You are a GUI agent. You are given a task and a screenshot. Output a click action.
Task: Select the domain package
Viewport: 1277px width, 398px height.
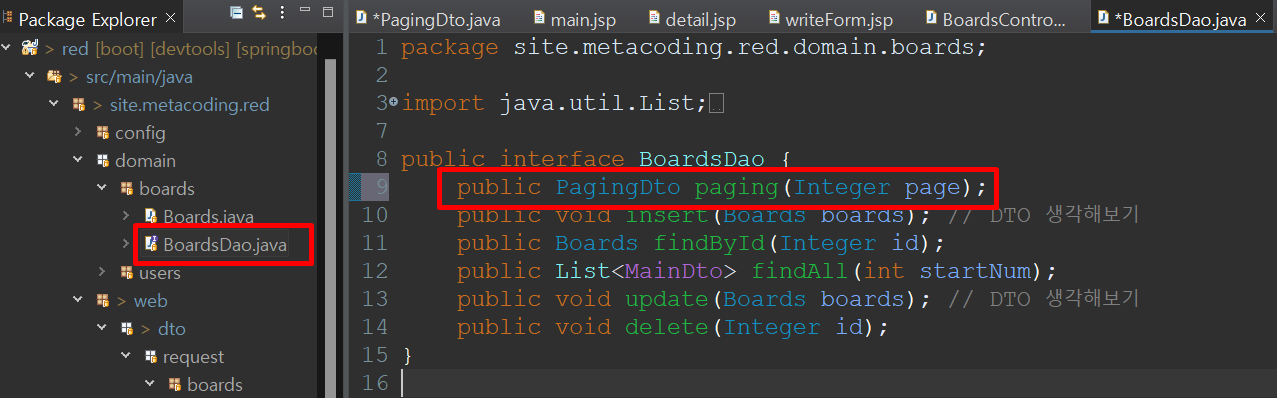145,160
